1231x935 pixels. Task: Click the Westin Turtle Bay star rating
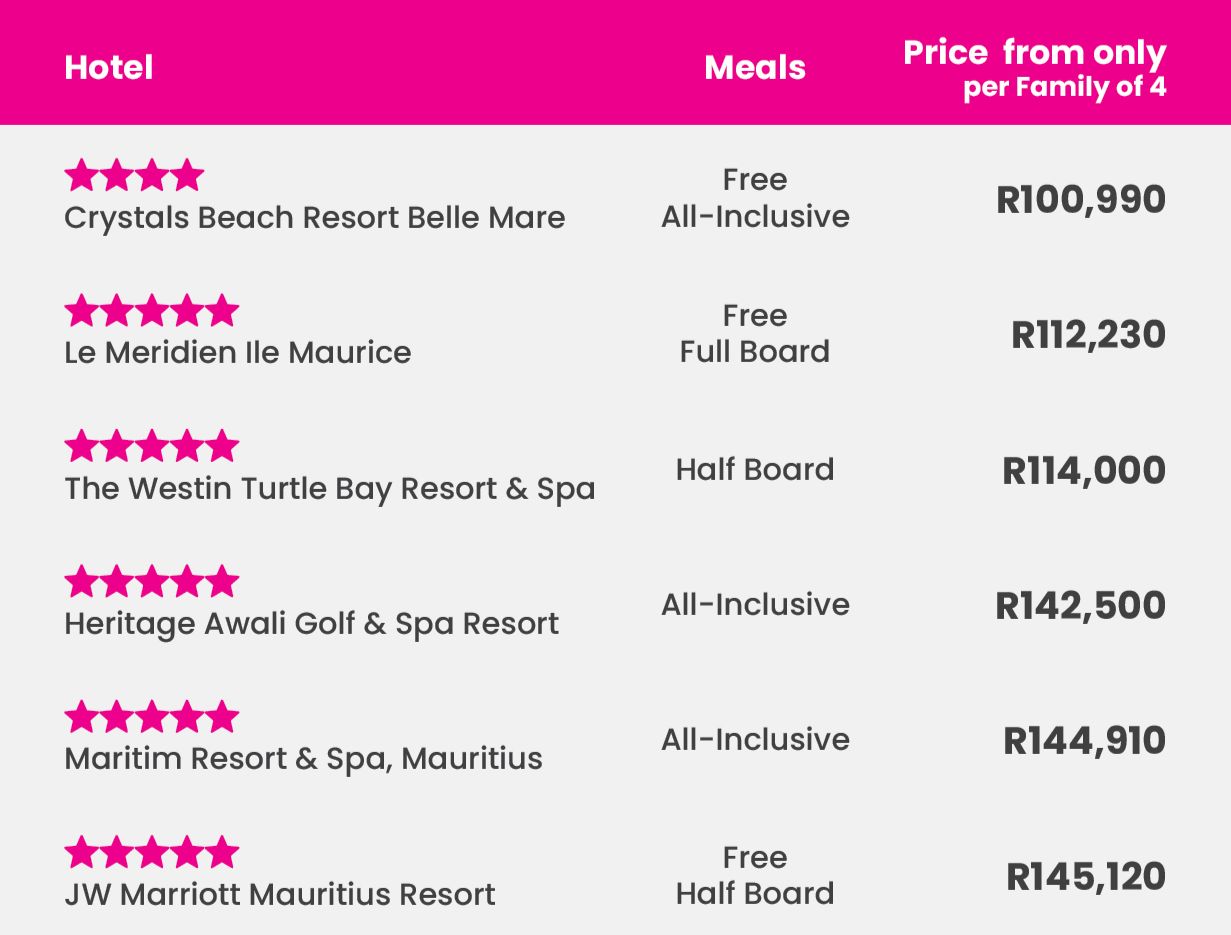[152, 446]
